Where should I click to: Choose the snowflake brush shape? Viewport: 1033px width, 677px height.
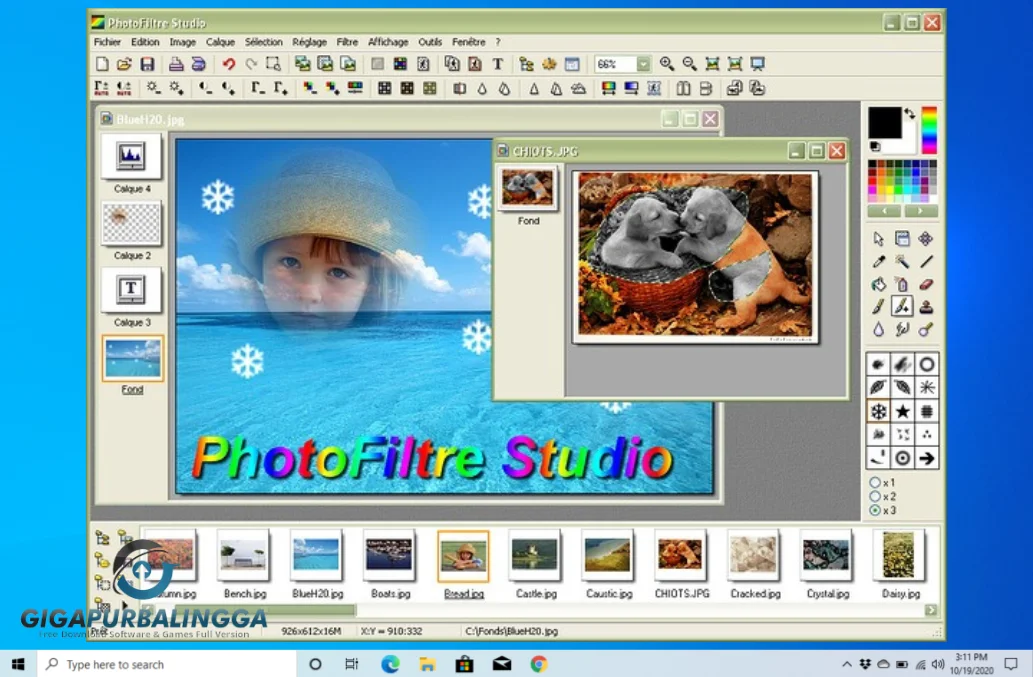point(878,412)
